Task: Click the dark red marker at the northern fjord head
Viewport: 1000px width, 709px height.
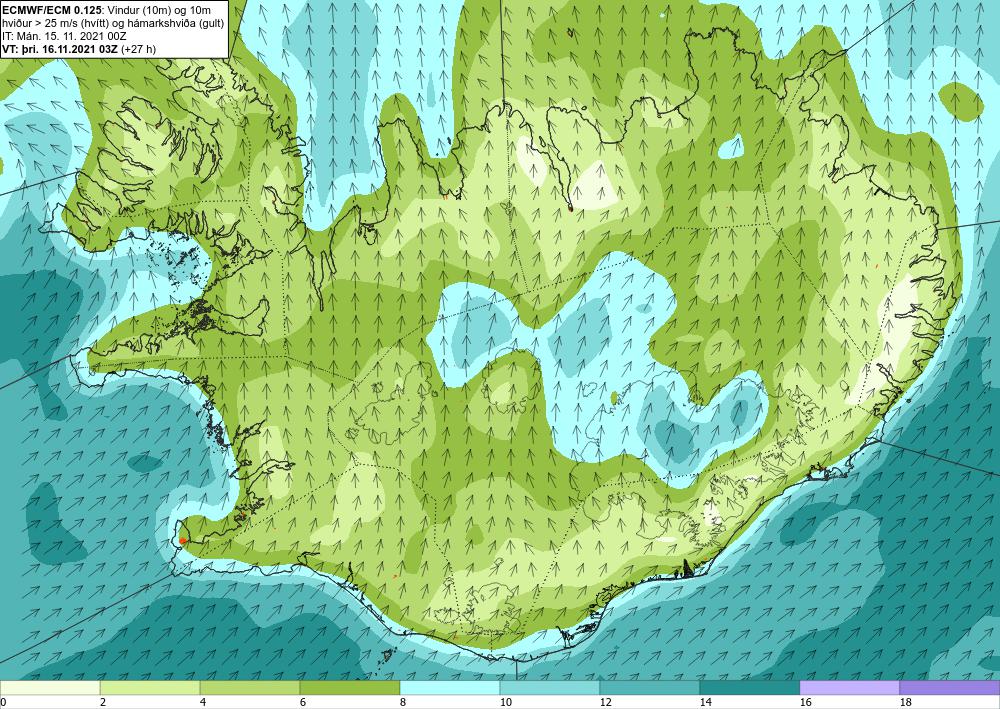Action: point(570,207)
